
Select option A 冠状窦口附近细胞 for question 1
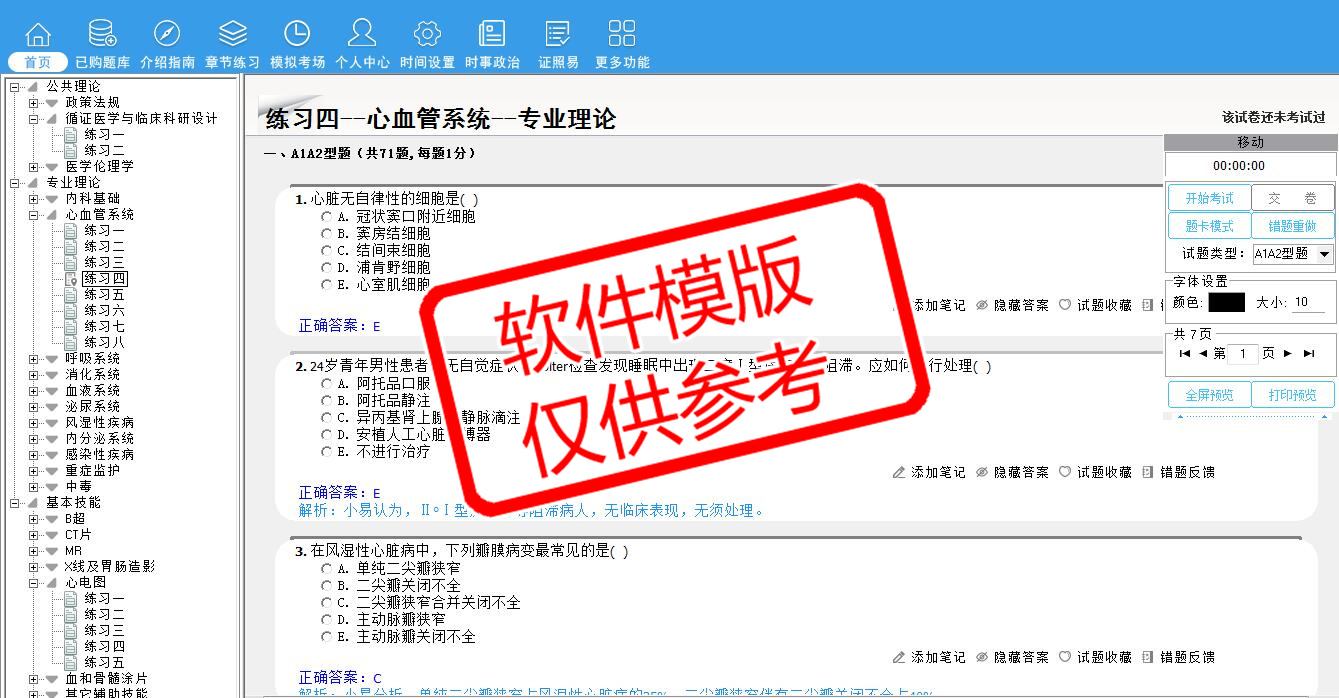point(327,217)
